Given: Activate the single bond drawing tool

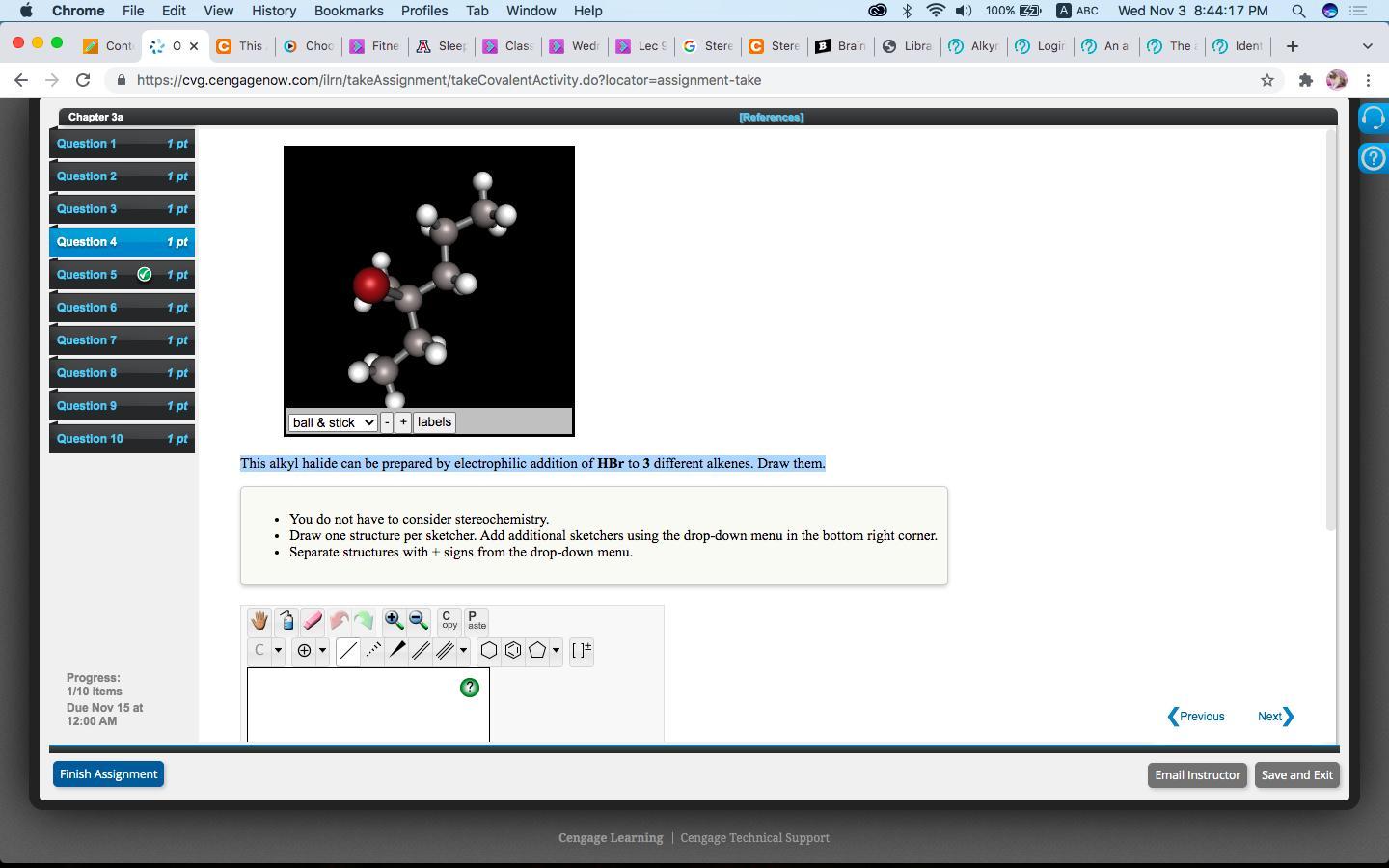Looking at the screenshot, I should click(348, 651).
